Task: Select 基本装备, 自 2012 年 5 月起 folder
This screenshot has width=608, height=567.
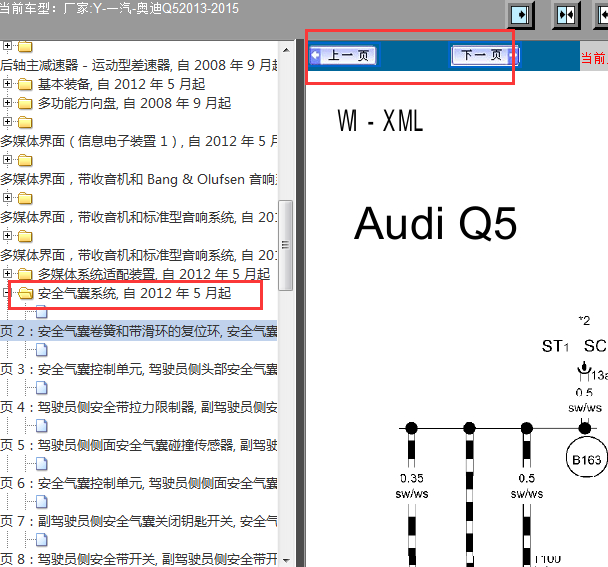Action: click(121, 84)
